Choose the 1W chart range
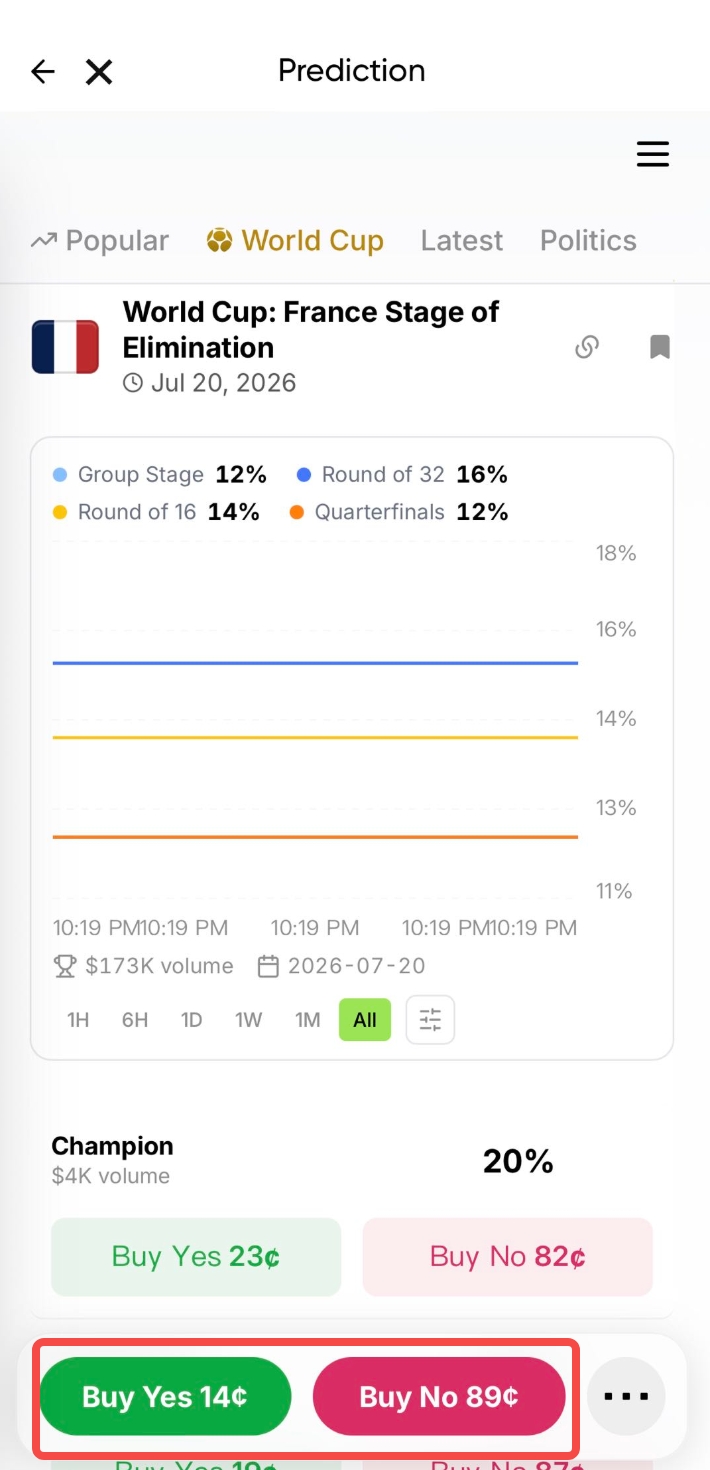 248,1020
